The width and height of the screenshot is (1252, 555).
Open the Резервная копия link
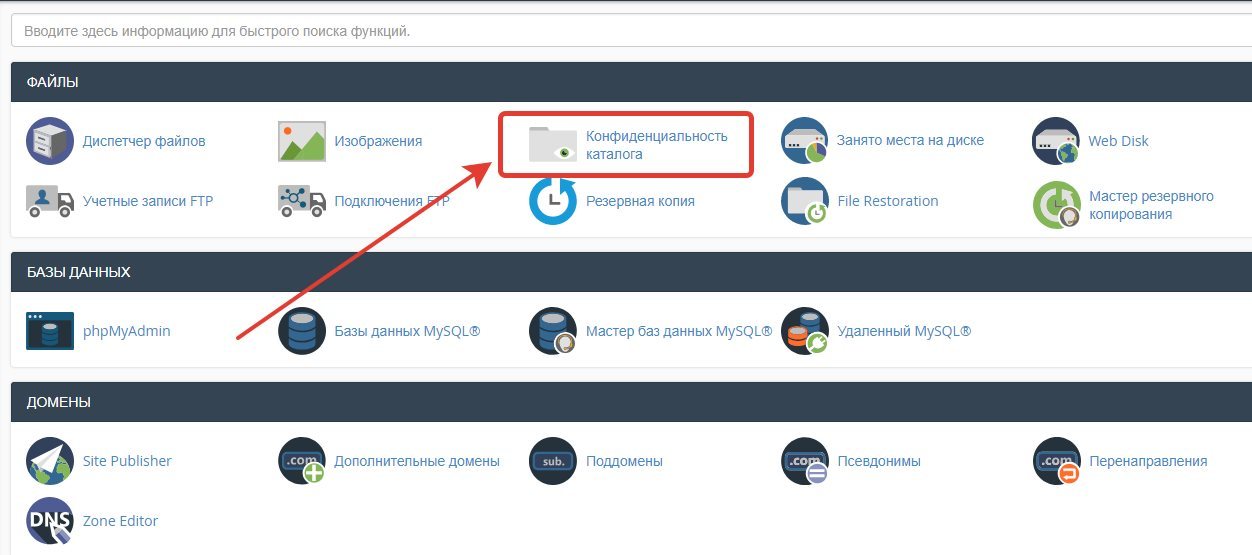click(x=640, y=201)
